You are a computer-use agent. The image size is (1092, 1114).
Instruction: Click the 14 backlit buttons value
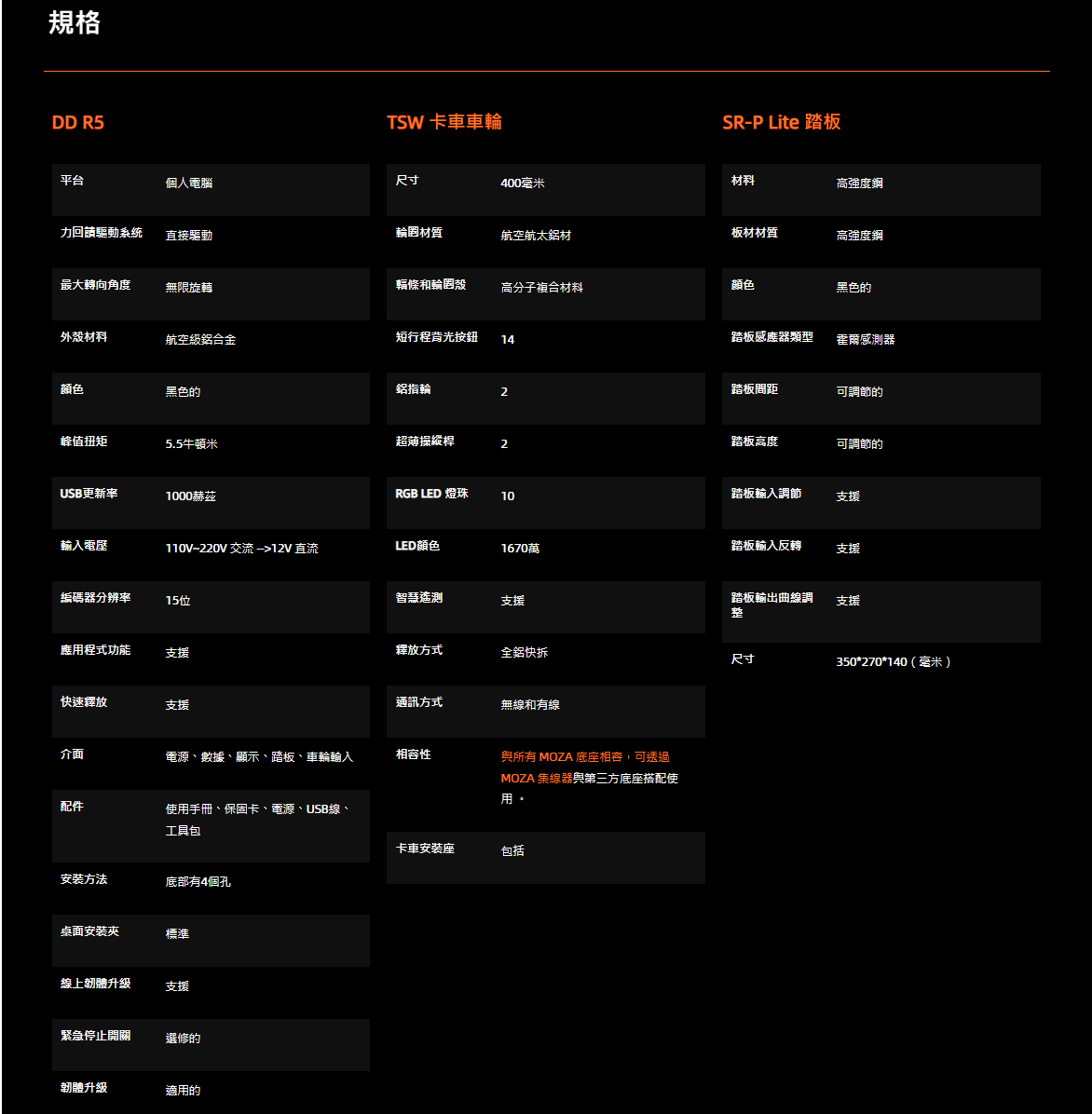click(507, 340)
